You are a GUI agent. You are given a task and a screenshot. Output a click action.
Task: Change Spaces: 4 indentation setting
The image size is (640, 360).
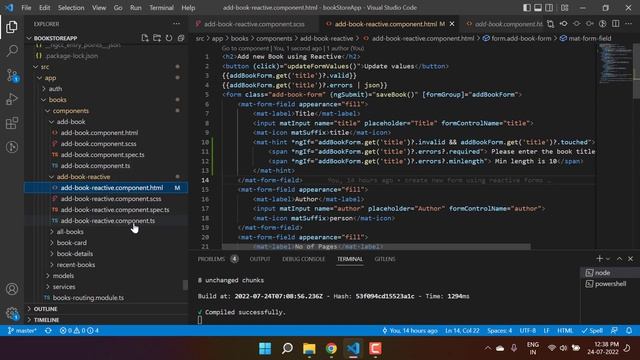pos(499,330)
